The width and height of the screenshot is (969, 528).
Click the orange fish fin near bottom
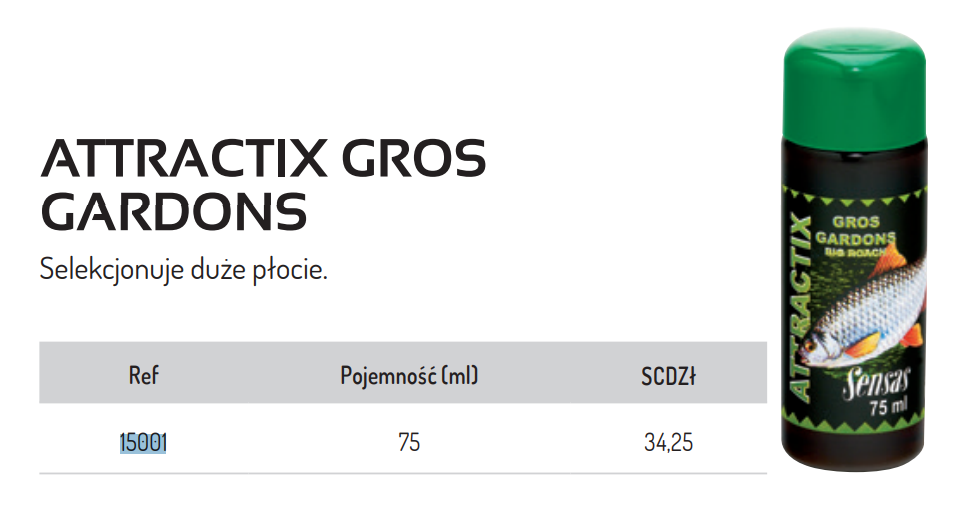(863, 345)
